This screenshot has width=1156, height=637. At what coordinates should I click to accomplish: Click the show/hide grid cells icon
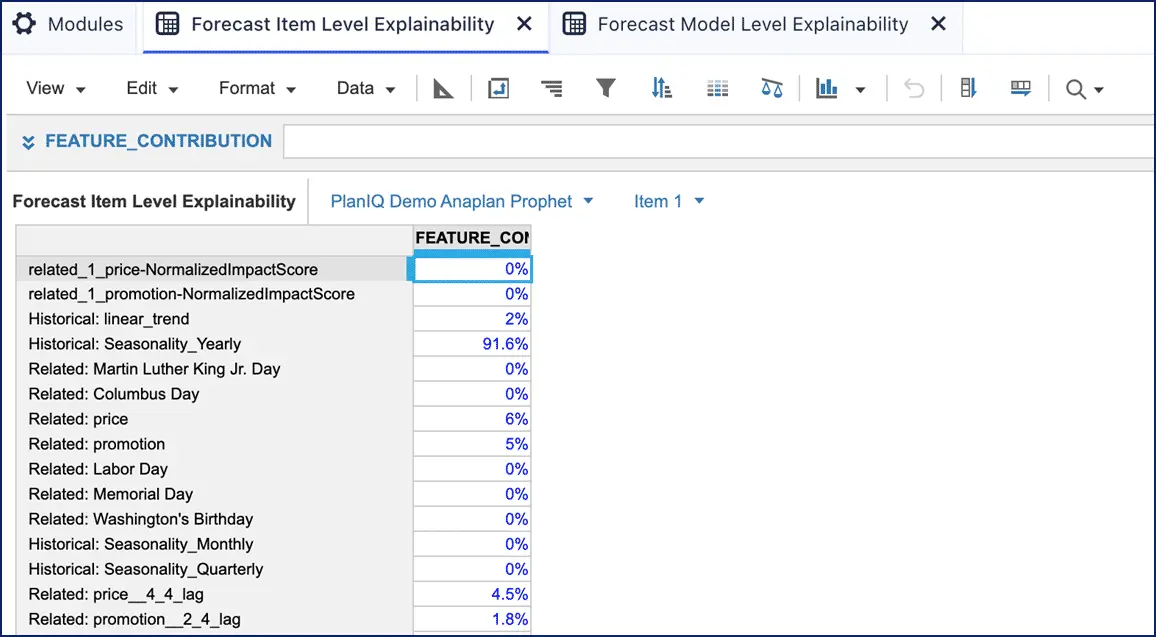pos(717,88)
